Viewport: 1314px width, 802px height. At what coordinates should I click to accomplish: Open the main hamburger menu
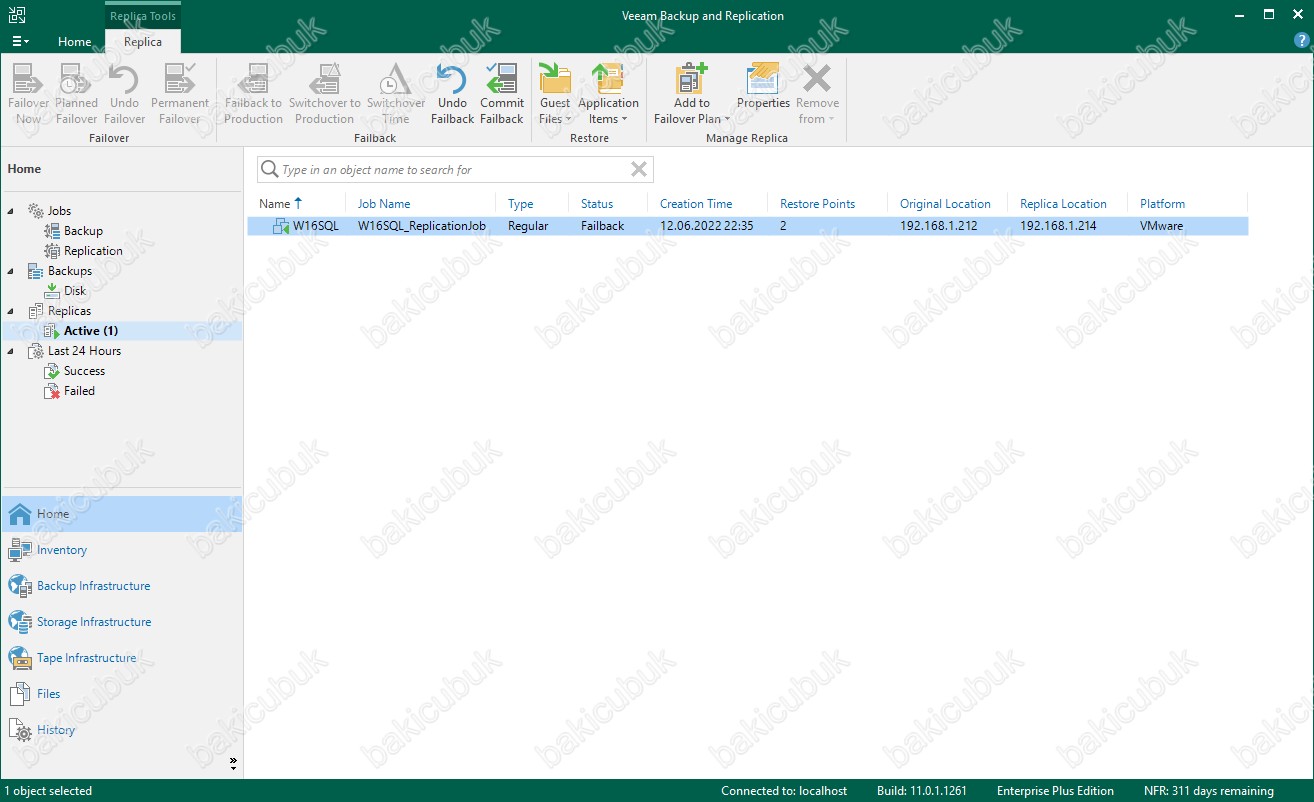[x=20, y=42]
